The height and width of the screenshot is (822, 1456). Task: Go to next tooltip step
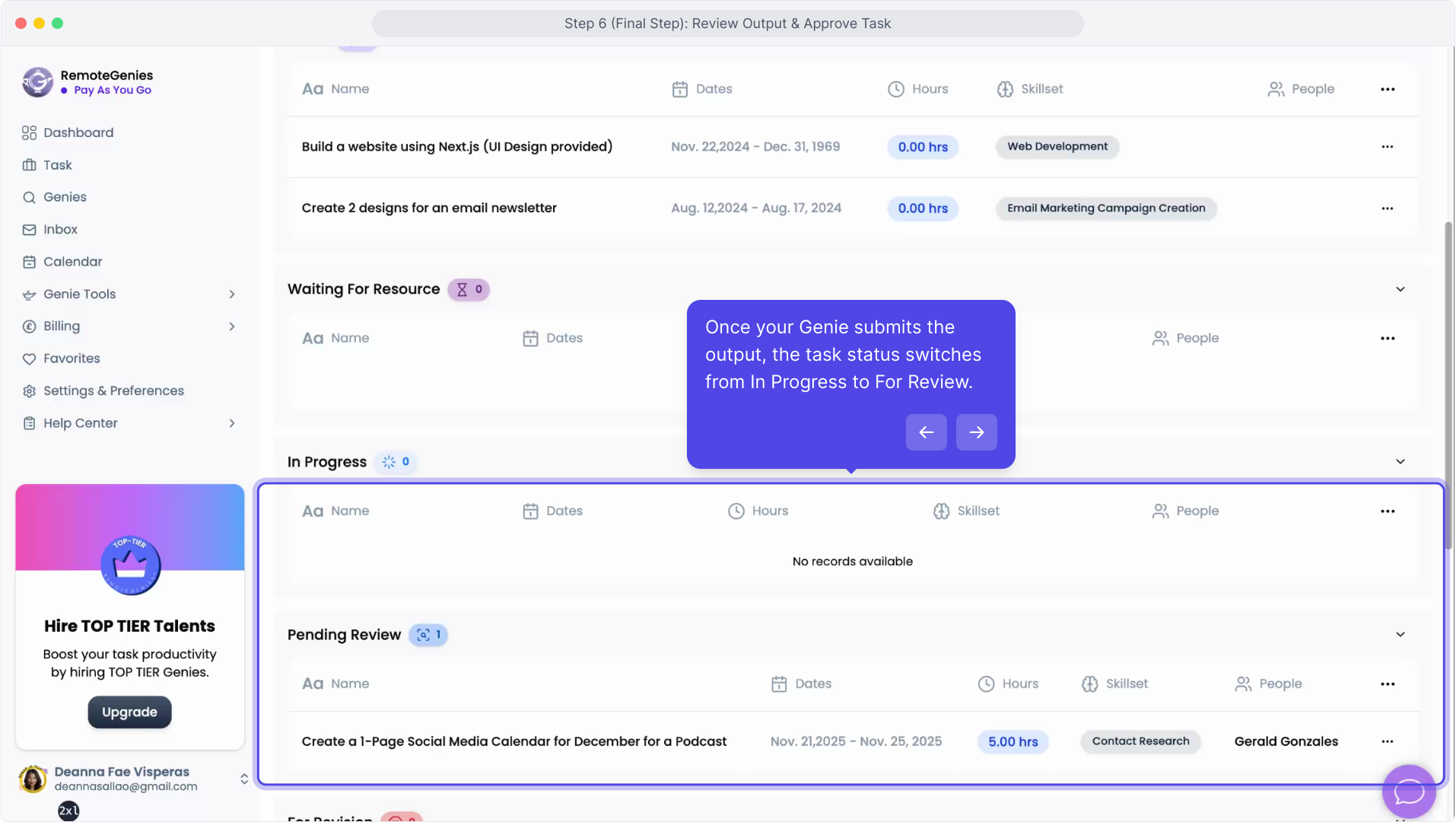coord(977,432)
